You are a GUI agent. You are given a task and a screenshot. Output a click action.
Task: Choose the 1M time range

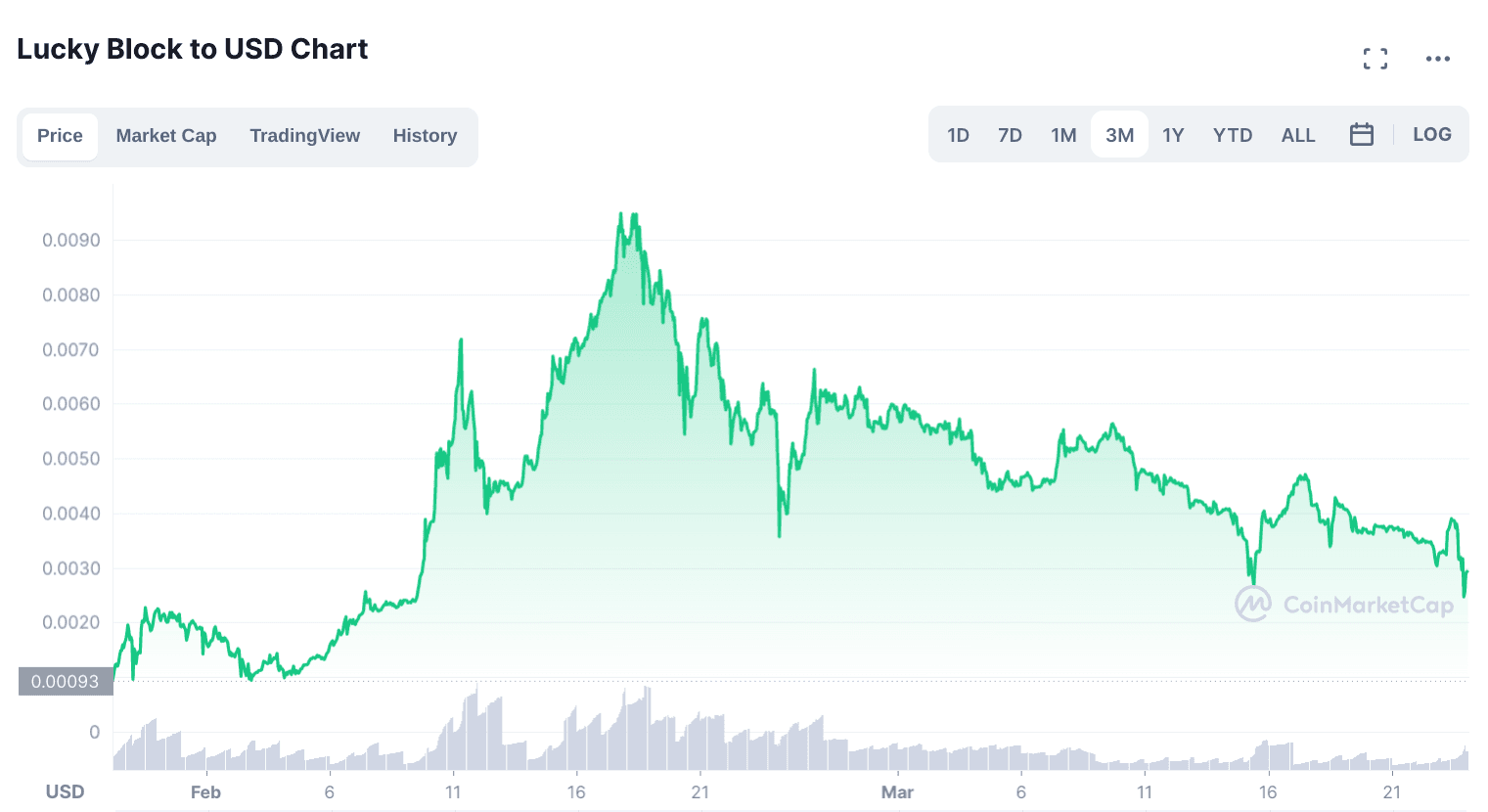point(1063,135)
